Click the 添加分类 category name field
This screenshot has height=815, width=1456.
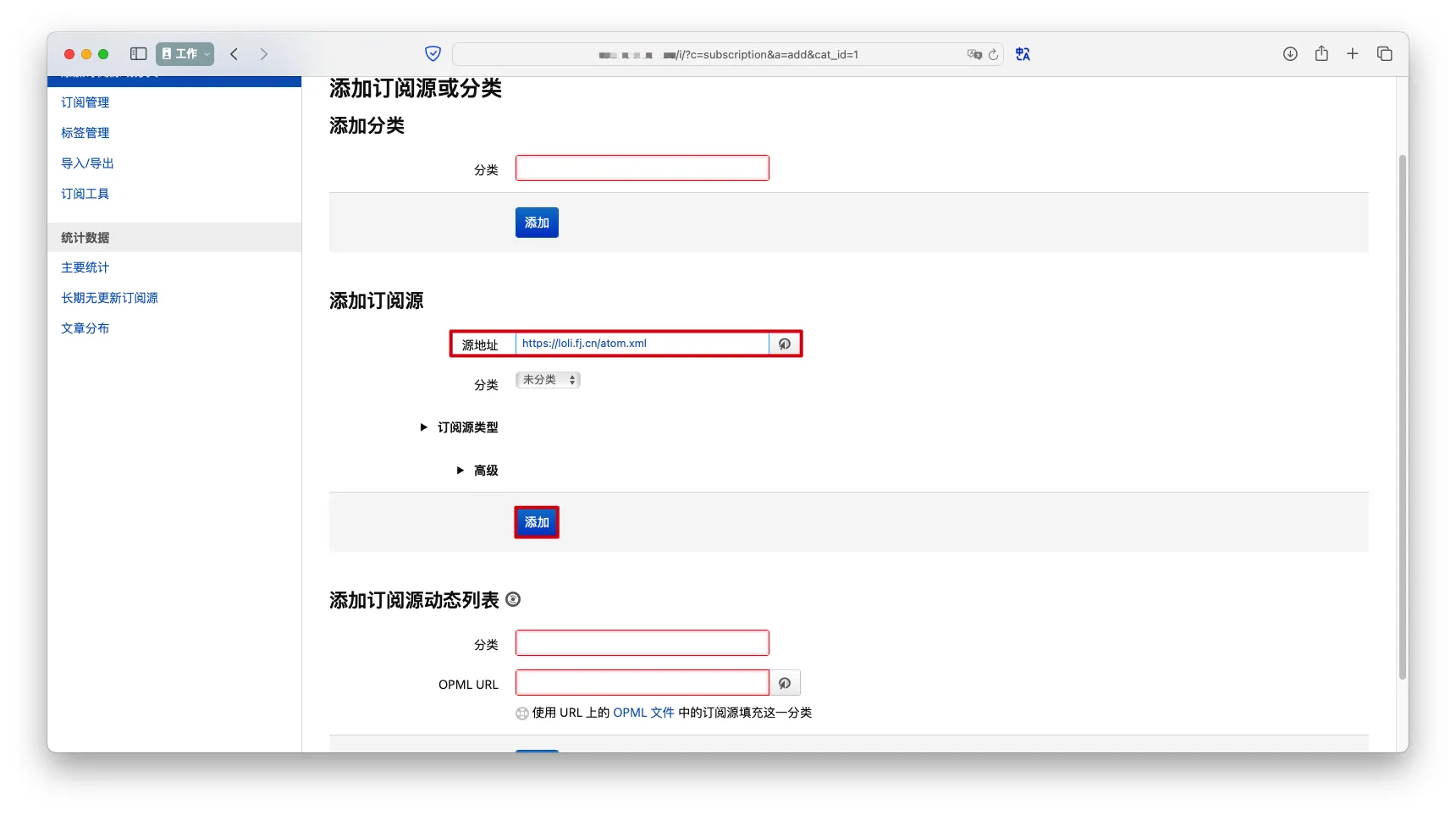pos(642,168)
